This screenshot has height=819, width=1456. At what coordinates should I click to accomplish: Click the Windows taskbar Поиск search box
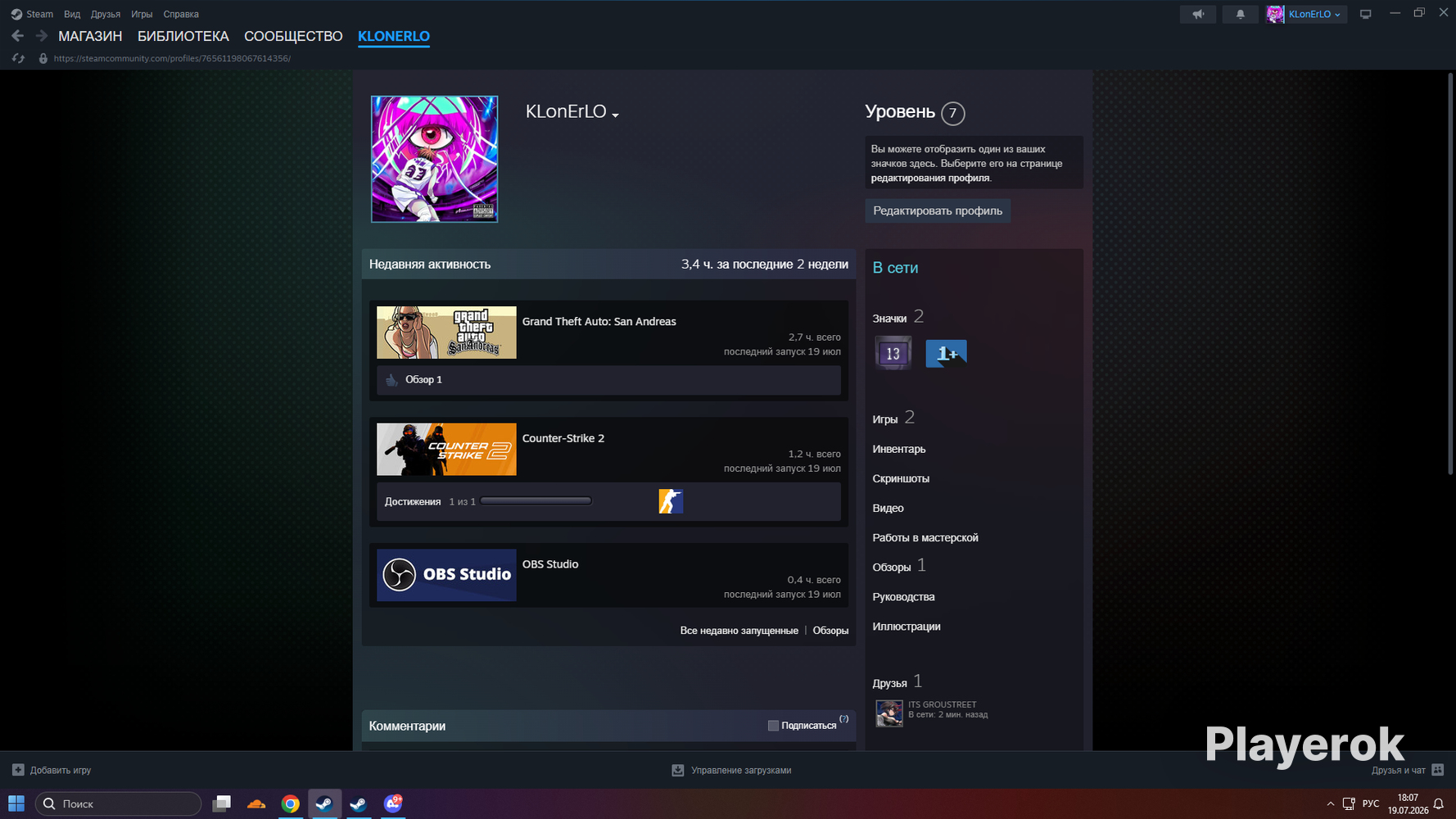click(118, 803)
